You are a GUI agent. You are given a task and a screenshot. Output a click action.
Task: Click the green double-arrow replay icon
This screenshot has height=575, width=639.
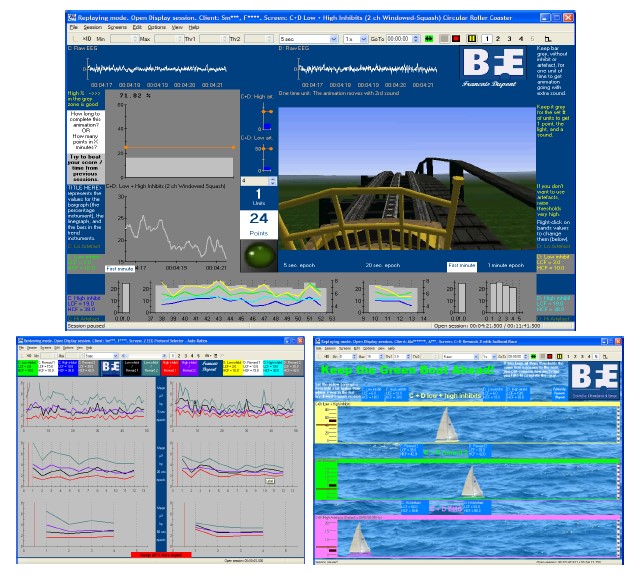(x=429, y=39)
